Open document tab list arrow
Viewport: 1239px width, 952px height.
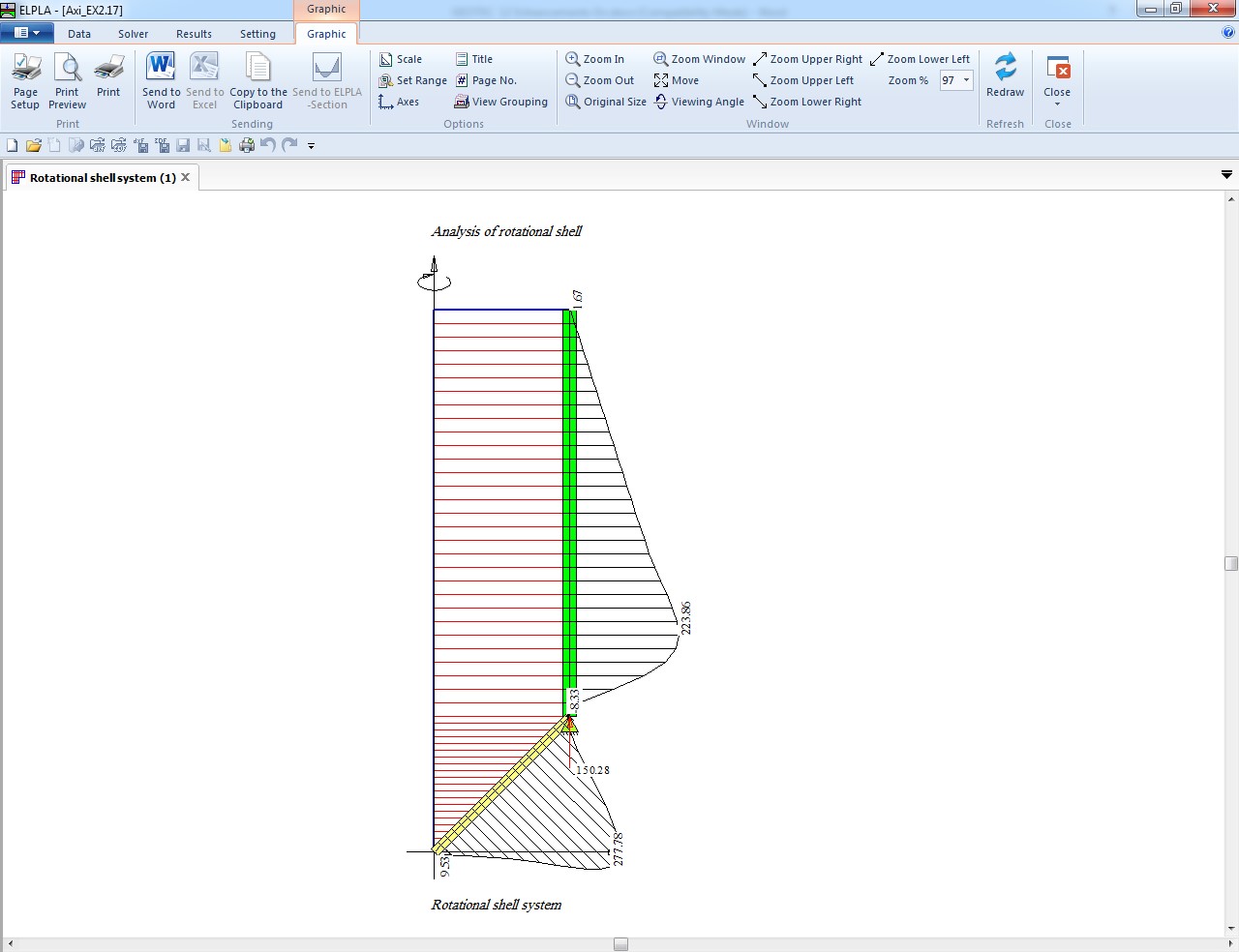tap(1226, 175)
